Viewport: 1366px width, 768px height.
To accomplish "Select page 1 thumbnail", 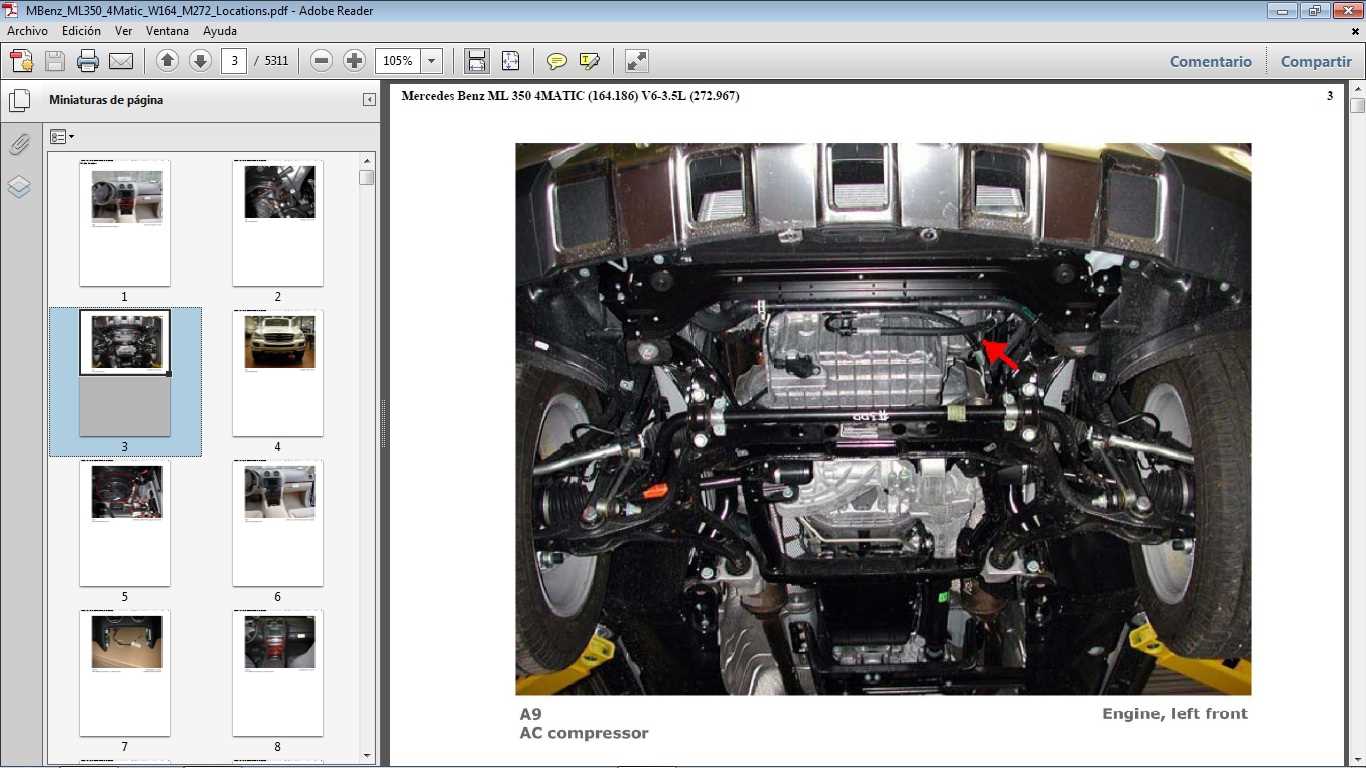I will click(x=125, y=223).
